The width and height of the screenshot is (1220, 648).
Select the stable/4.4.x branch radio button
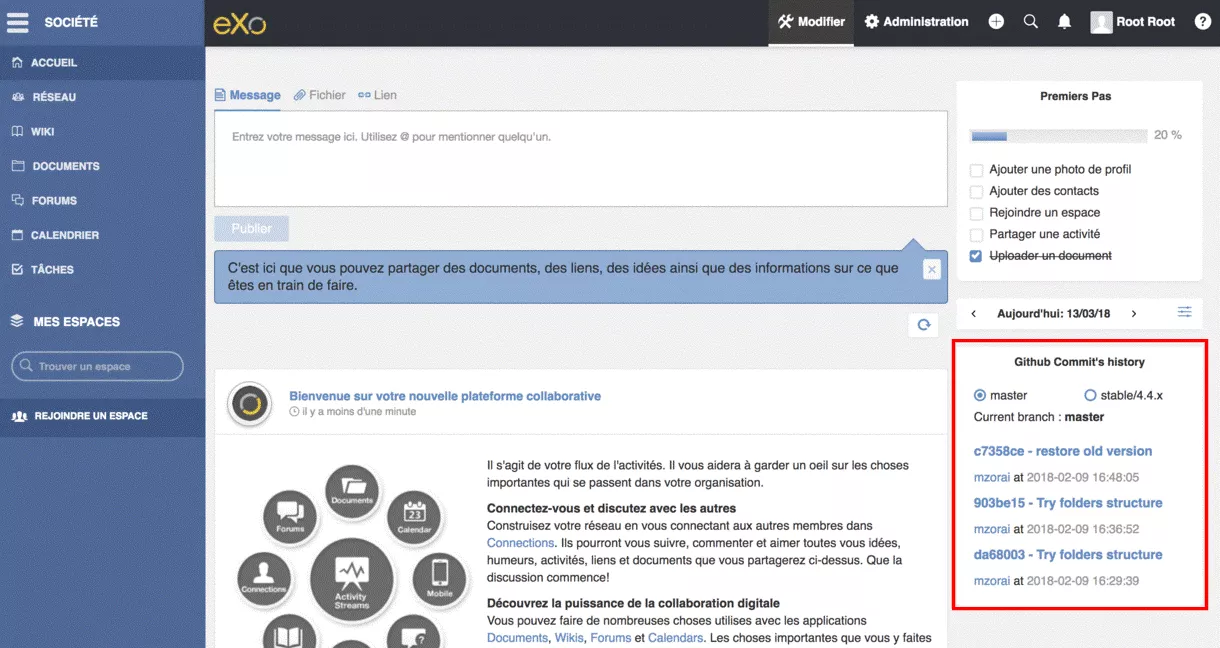click(x=1090, y=395)
